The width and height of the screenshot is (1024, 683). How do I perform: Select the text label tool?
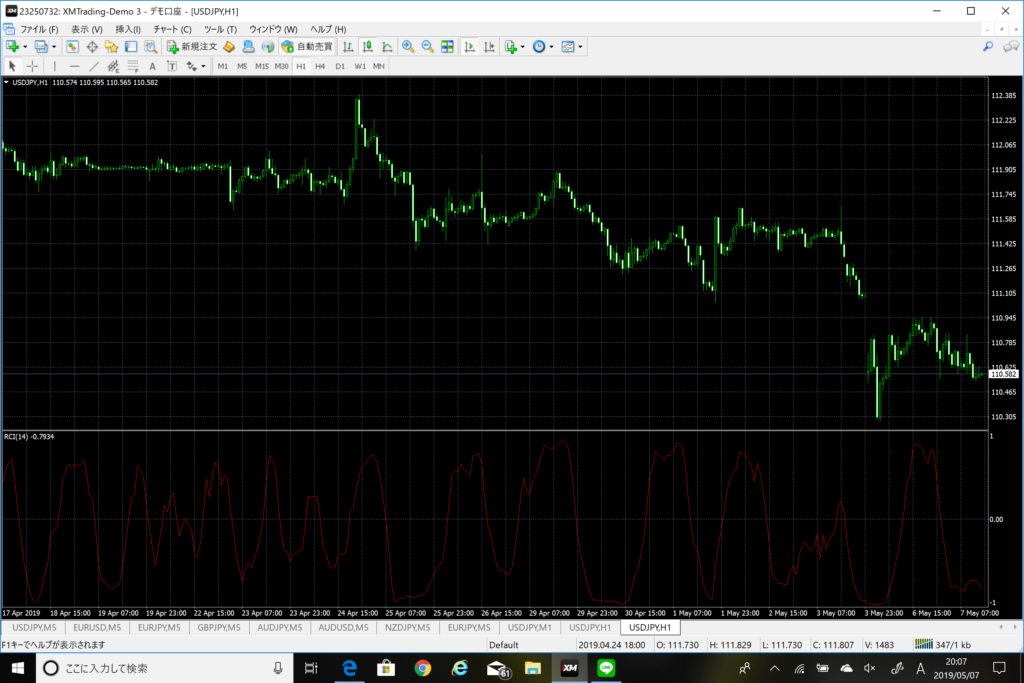tap(172, 66)
